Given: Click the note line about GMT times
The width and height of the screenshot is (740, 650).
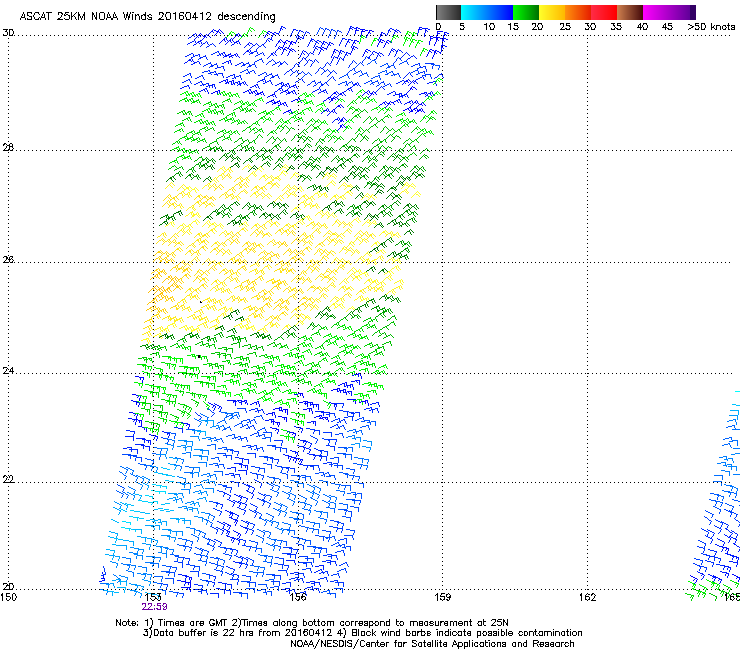Looking at the screenshot, I should [312, 623].
